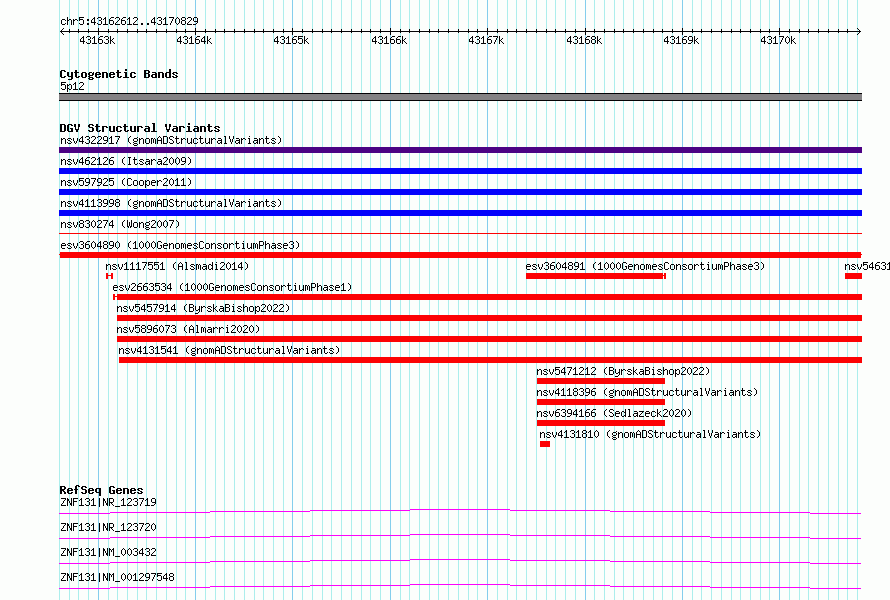Open variant nsv4131541 label
This screenshot has height=600, width=890.
click(x=229, y=350)
